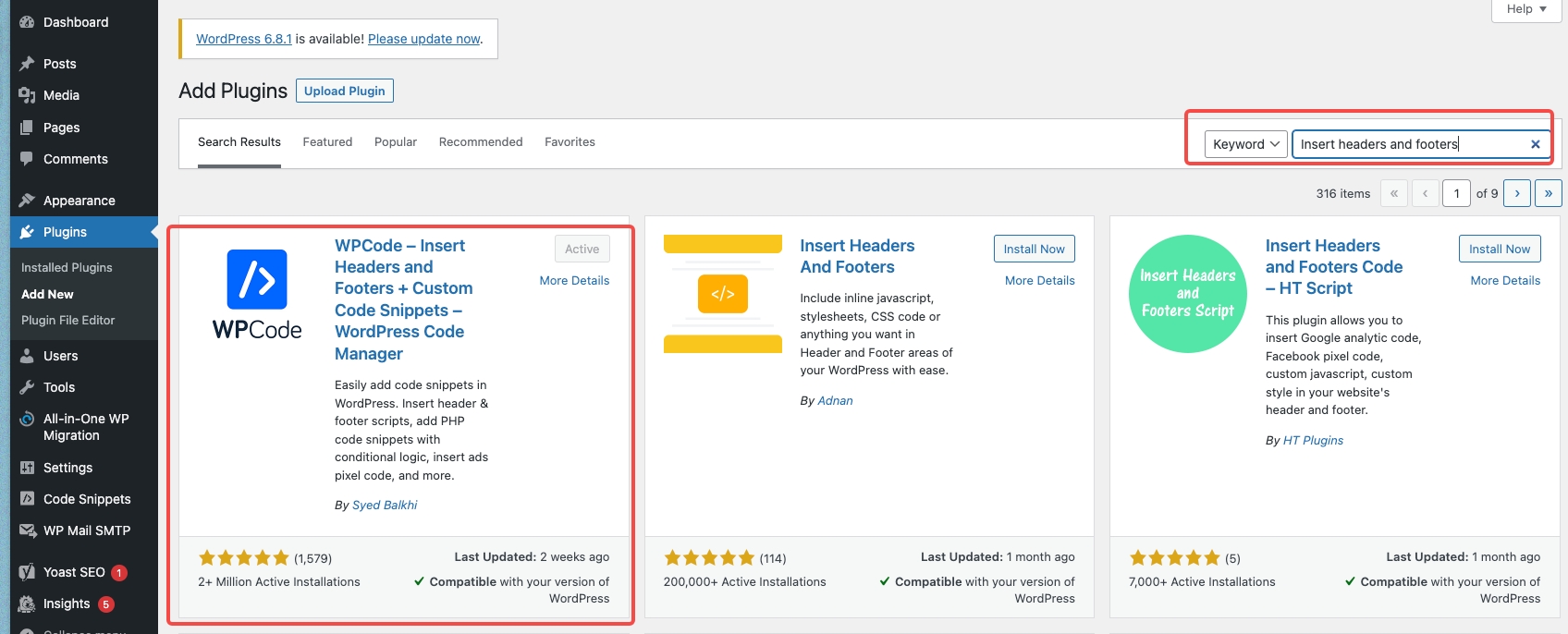
Task: Click the Insert Headers And Footers thumbnail
Action: click(723, 294)
